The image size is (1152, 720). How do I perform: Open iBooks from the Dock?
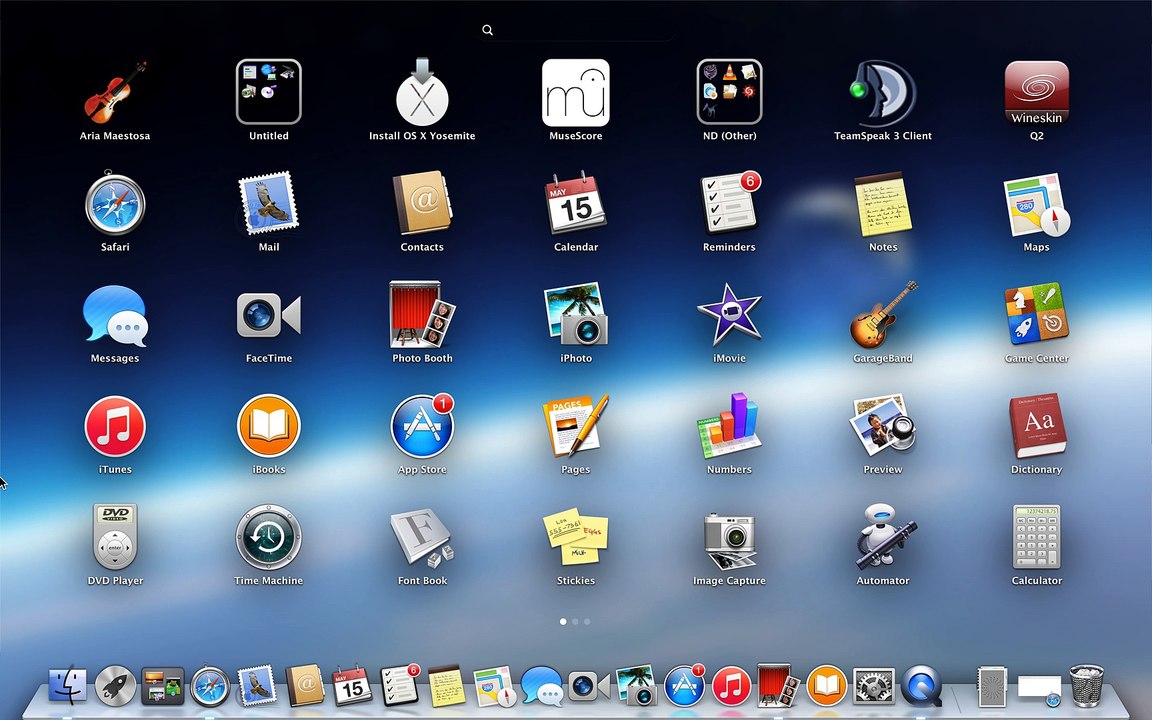[827, 685]
